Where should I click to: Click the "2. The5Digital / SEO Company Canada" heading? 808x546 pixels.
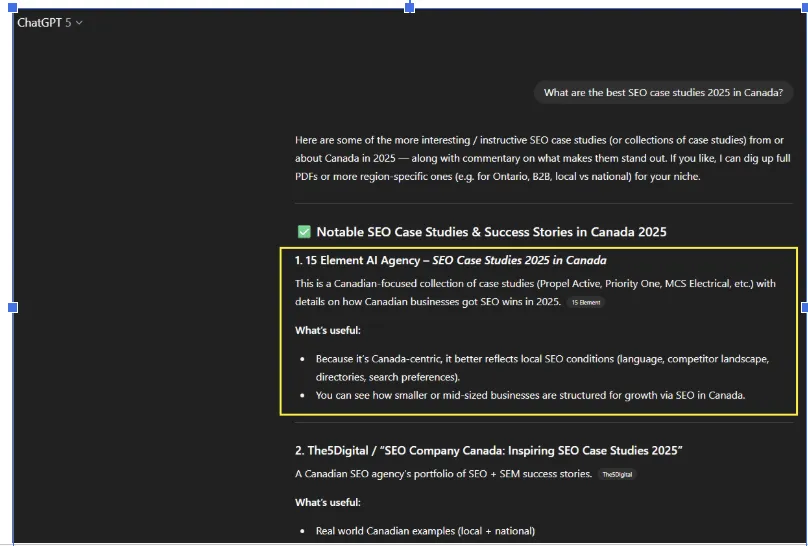point(489,451)
